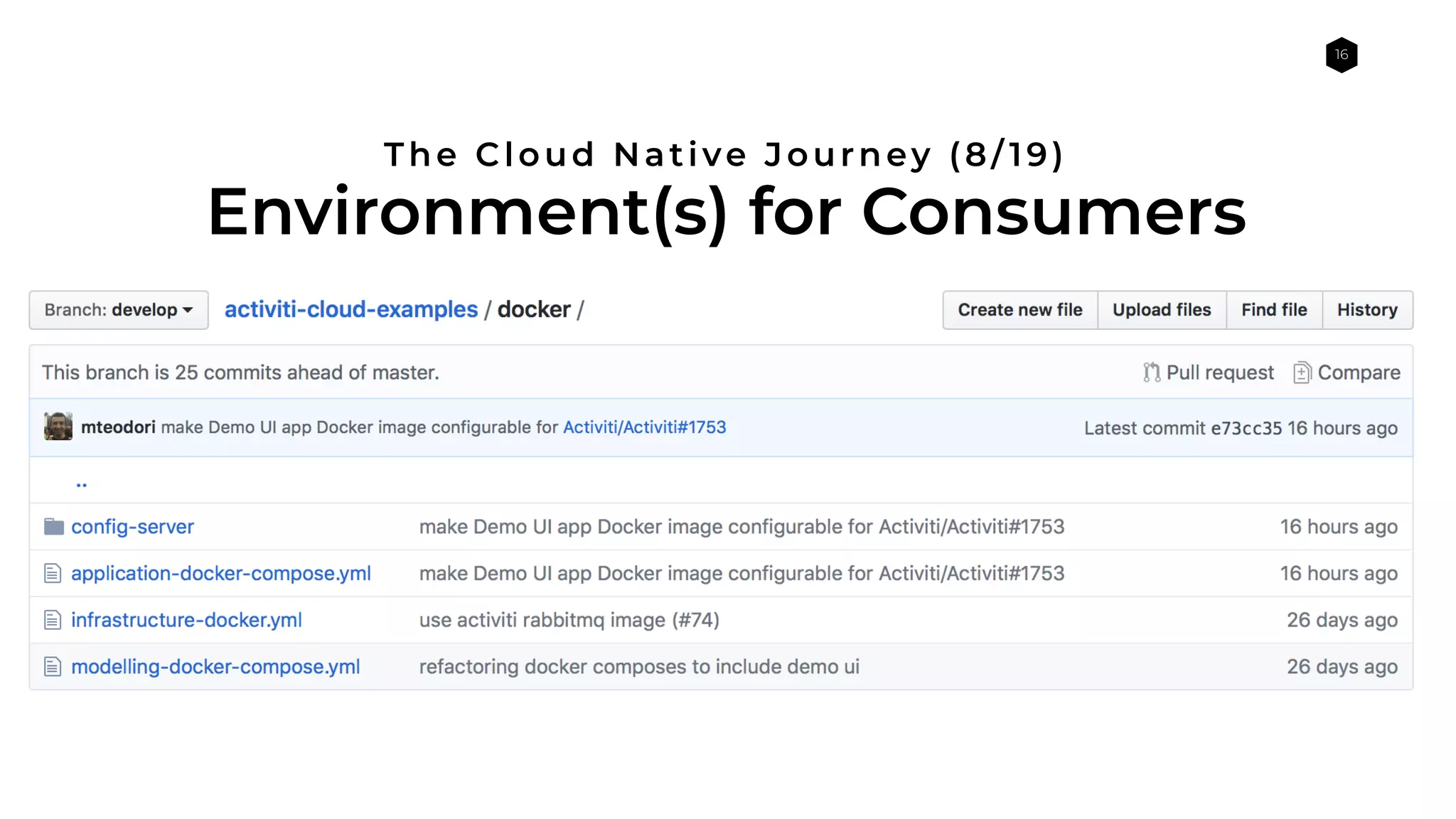
Task: Click 'This branch is 25 commits ahead' text
Action: coord(240,373)
